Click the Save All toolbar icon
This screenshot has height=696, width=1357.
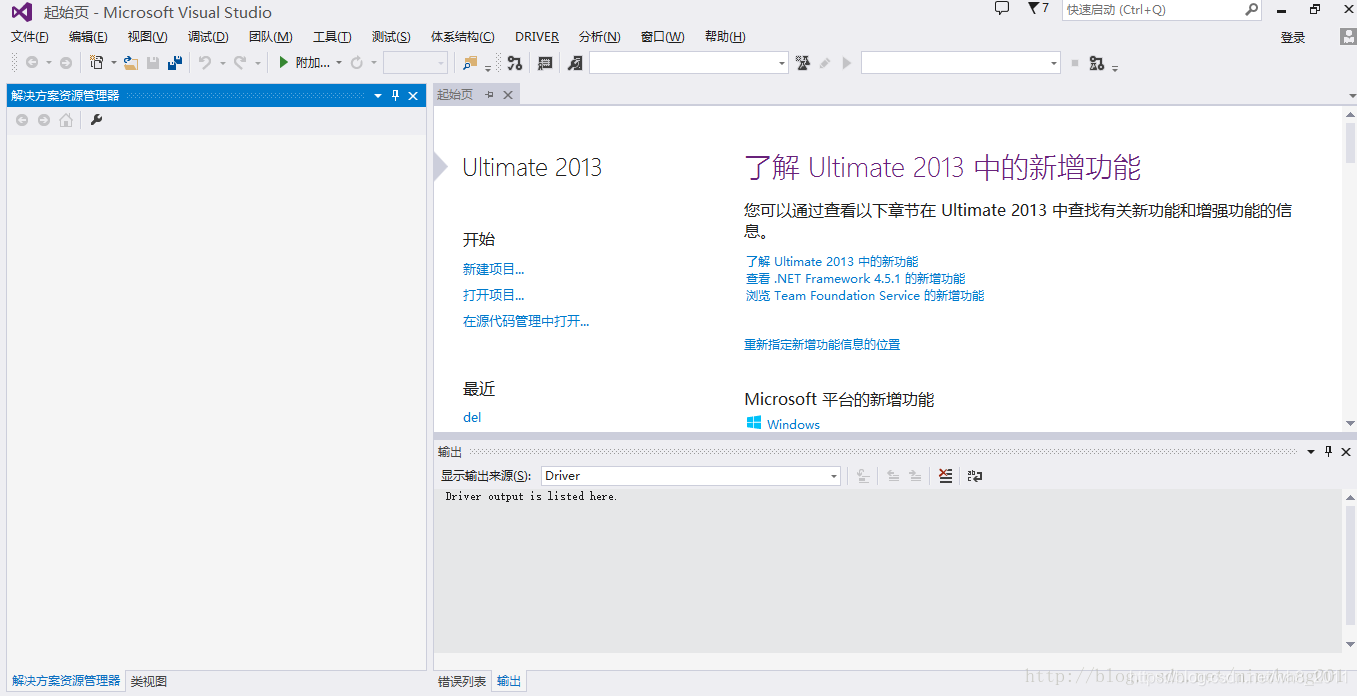[x=175, y=63]
